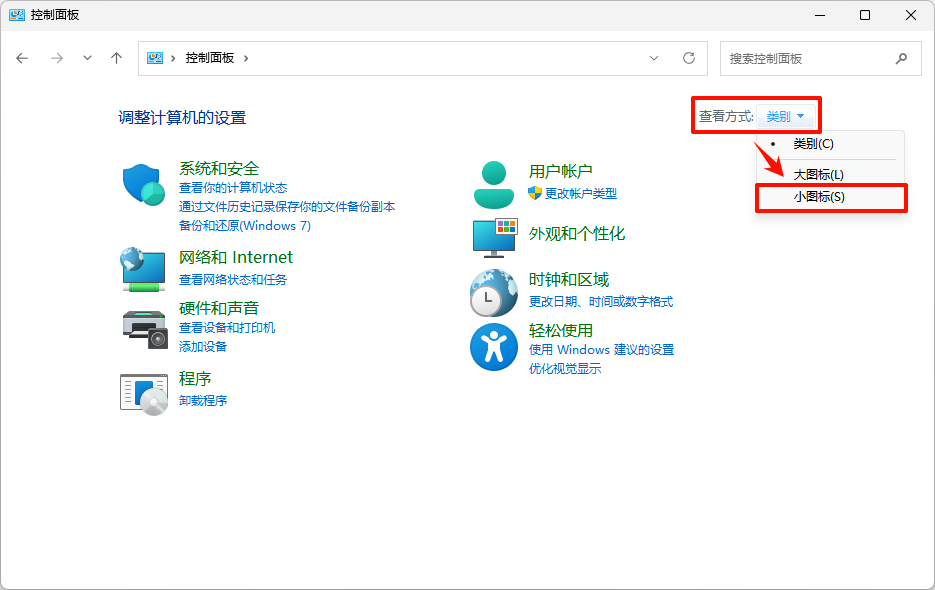Expand the address bar history dropdown
This screenshot has height=590, width=935.
654,58
